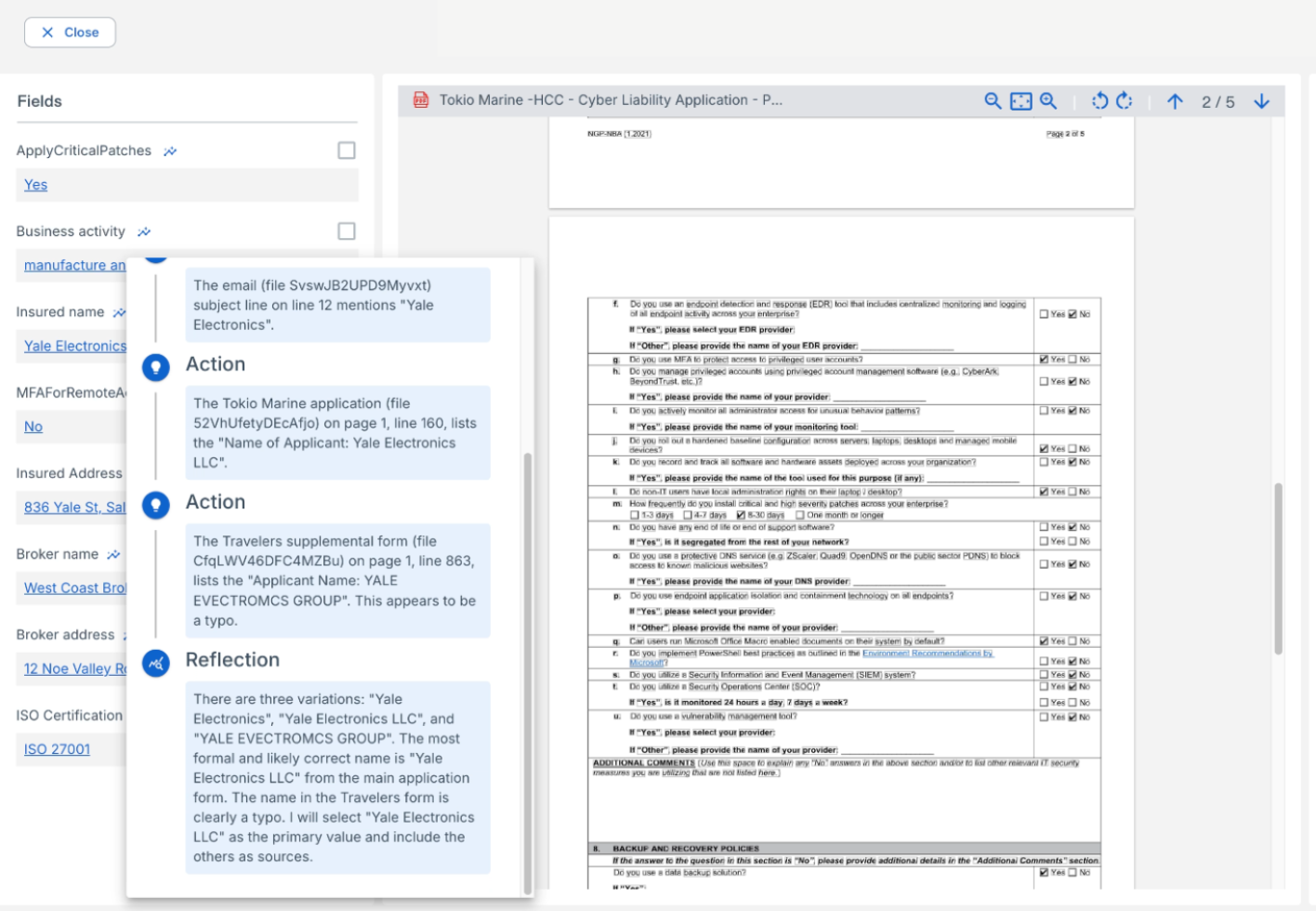This screenshot has width=1316, height=911.
Task: Open the reasoning icon next to Business activity
Action: pyautogui.click(x=144, y=231)
